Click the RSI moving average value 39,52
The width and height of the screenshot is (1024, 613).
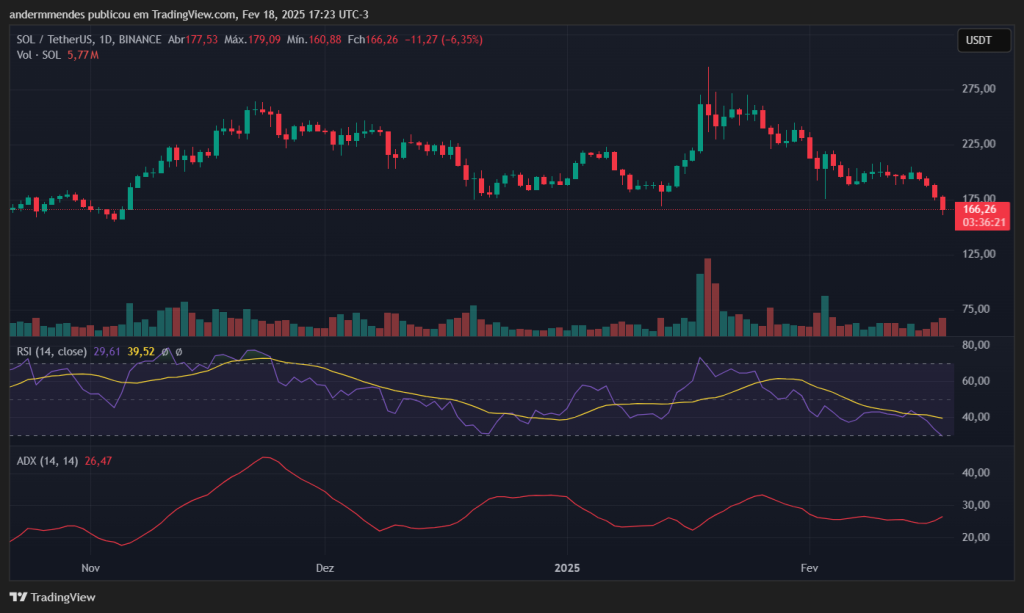(141, 351)
